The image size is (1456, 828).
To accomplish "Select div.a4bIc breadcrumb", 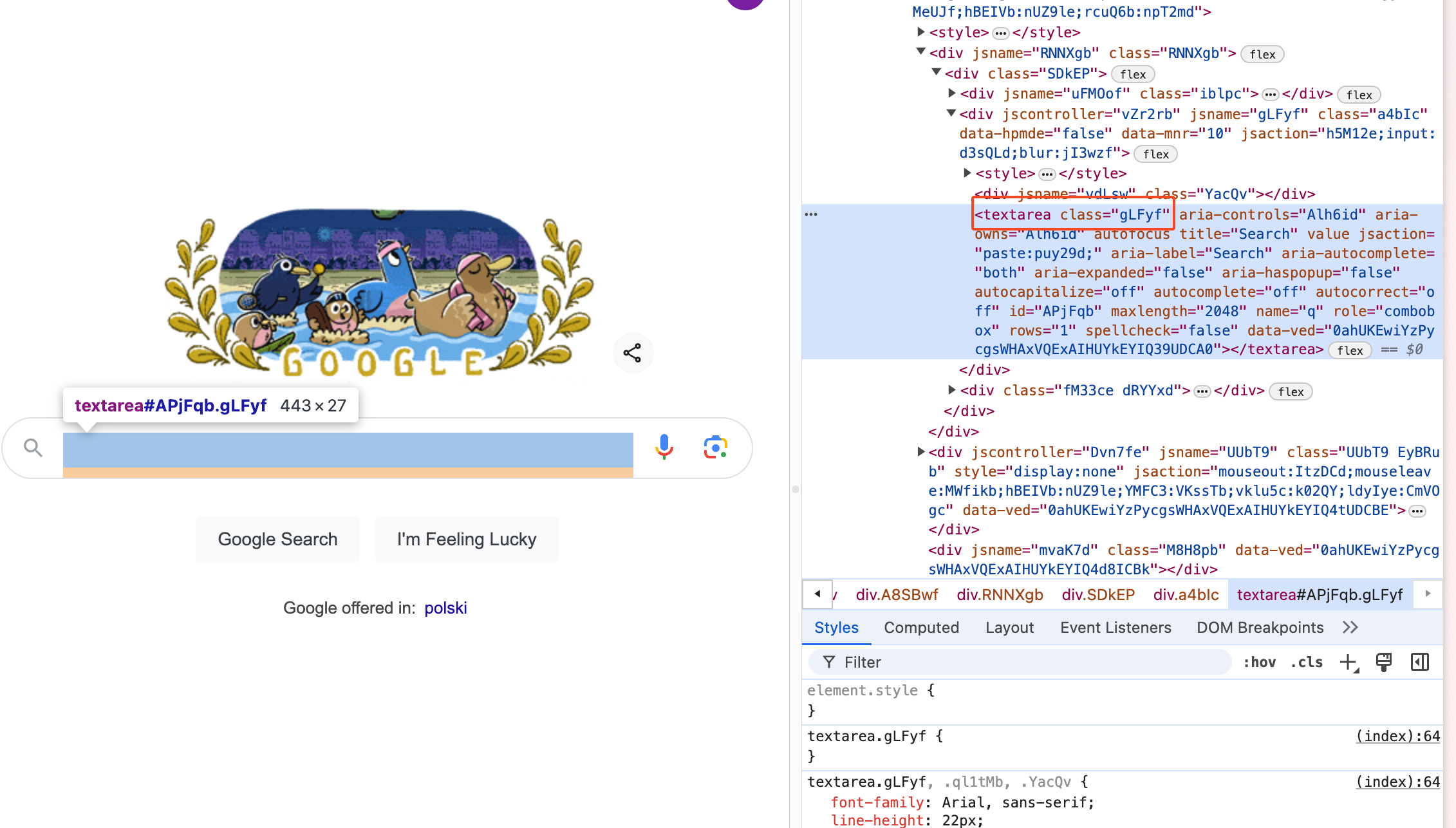I will pos(1186,594).
